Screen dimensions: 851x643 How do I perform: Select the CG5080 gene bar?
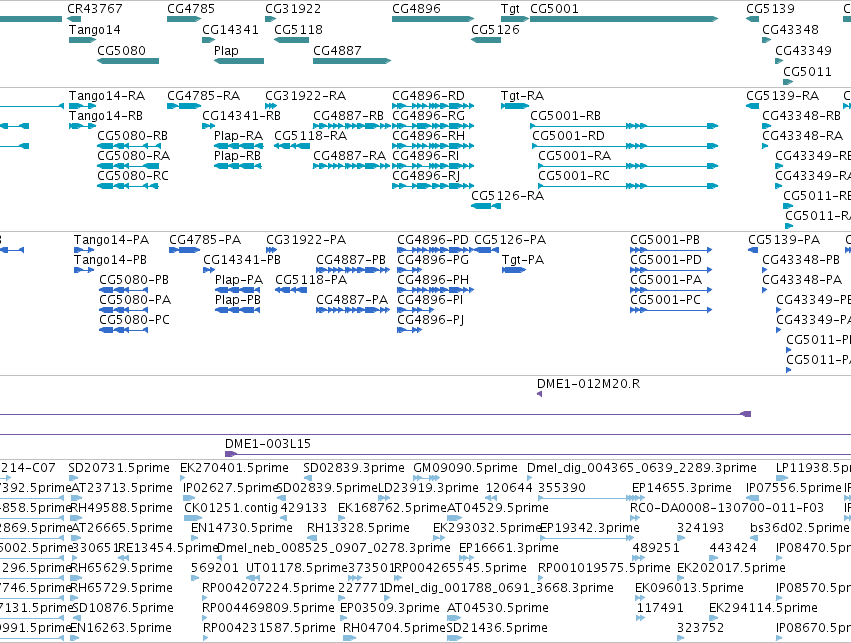click(x=128, y=61)
